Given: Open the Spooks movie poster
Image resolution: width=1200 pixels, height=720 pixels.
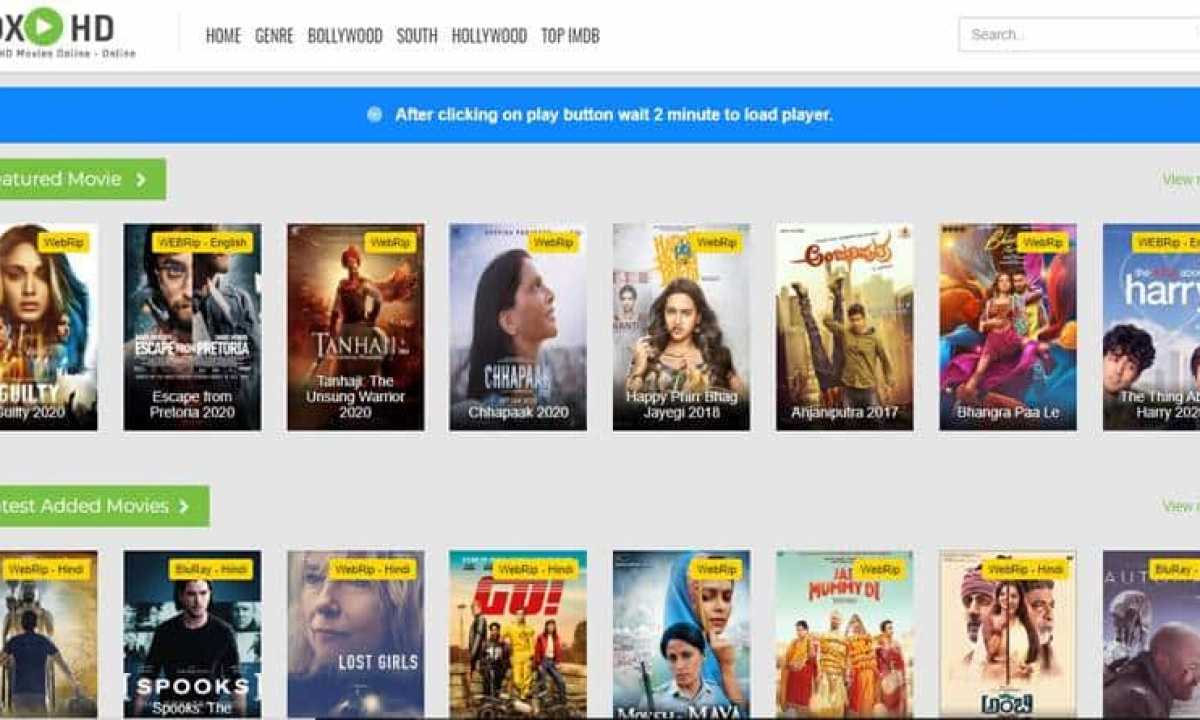Looking at the screenshot, I should (192, 634).
